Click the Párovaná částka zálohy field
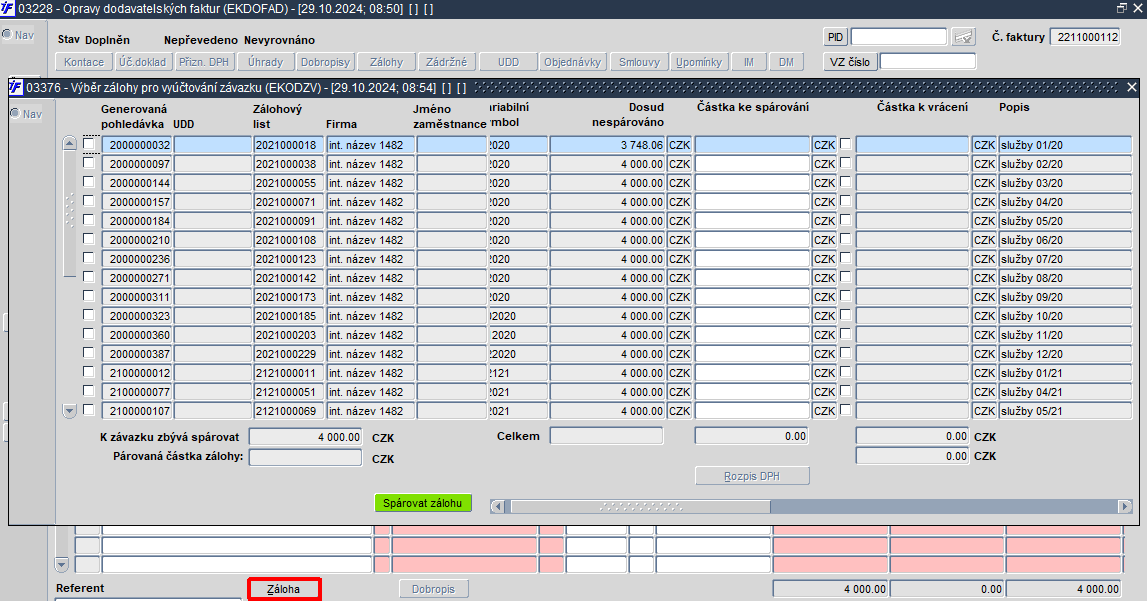This screenshot has height=601, width=1147. [305, 458]
